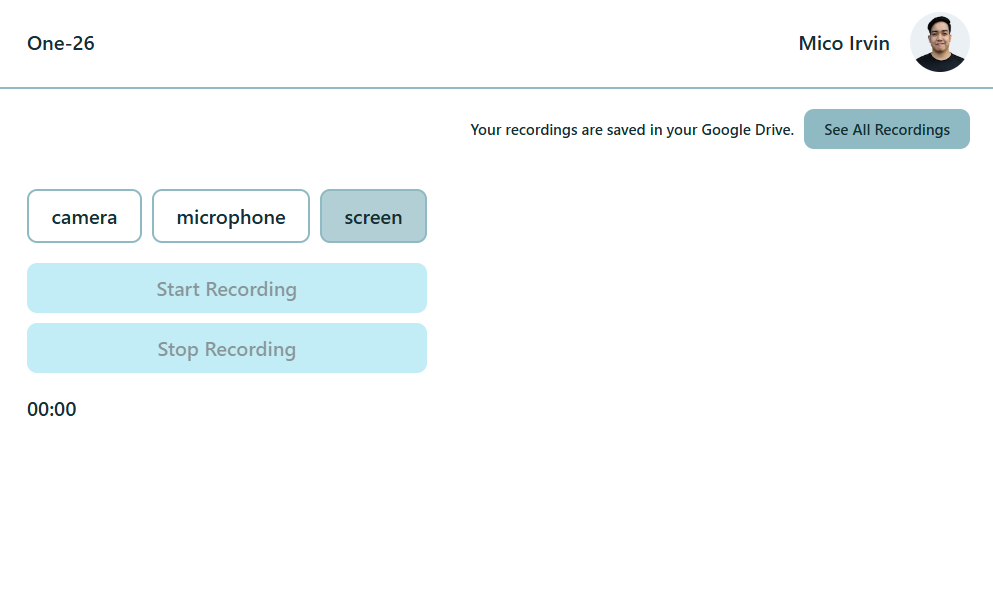993x616 pixels.
Task: Toggle the microphone source button
Action: (x=231, y=217)
